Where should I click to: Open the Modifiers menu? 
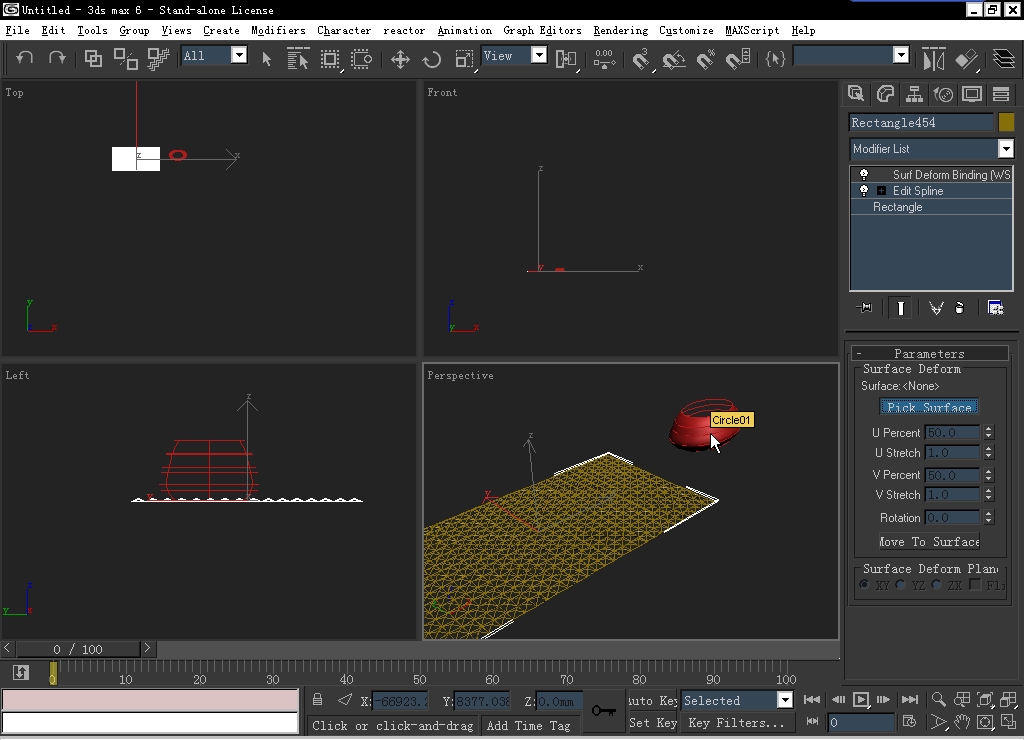[278, 30]
